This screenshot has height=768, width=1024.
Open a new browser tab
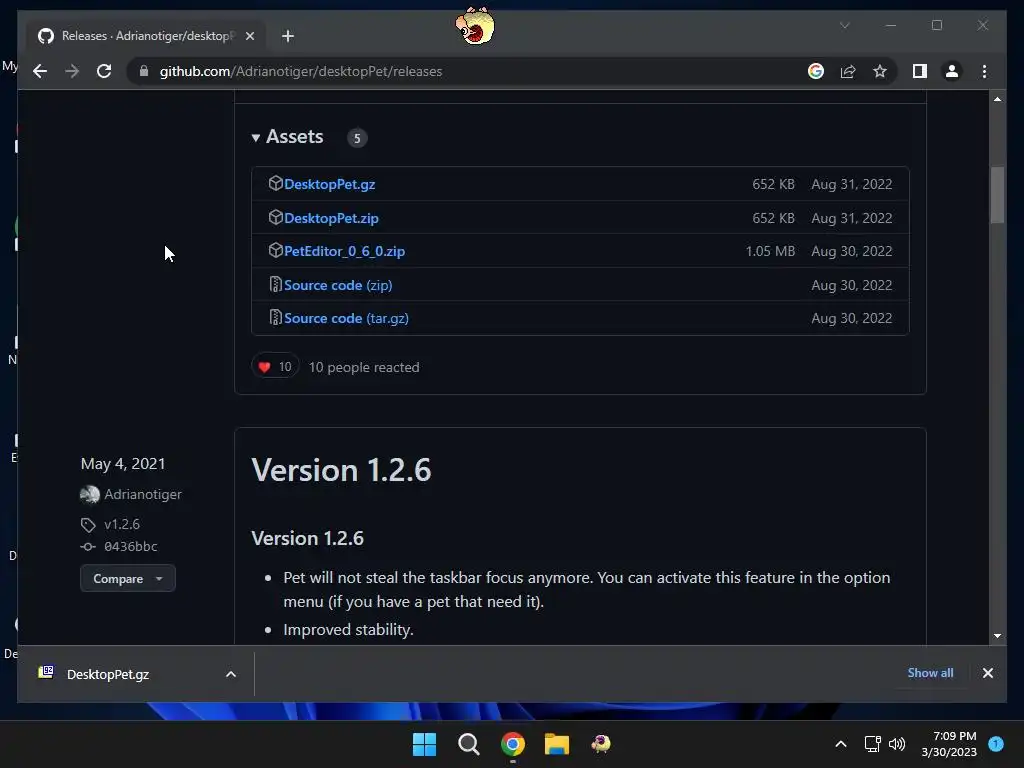coord(288,36)
